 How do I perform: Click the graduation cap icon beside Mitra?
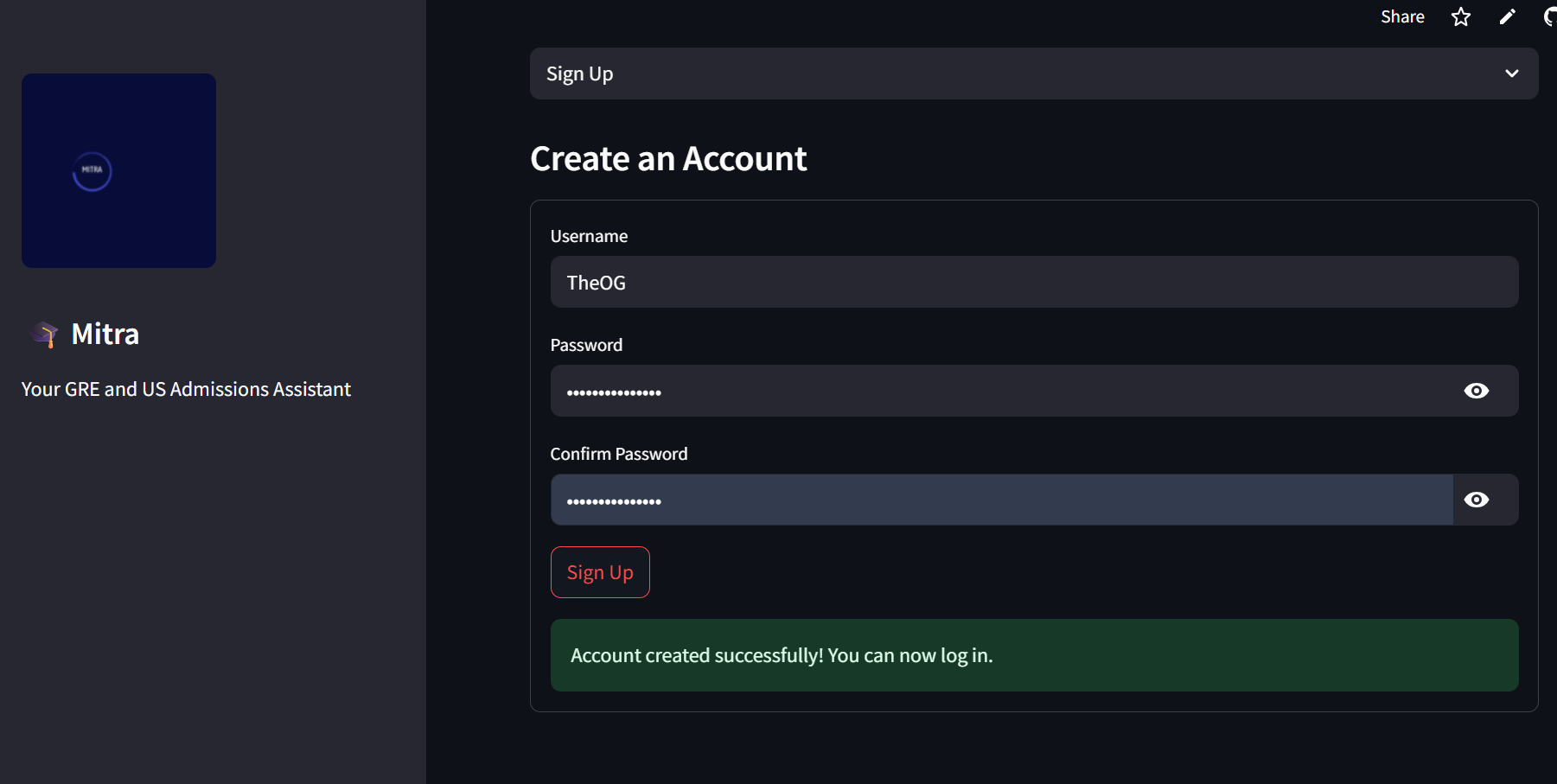45,334
